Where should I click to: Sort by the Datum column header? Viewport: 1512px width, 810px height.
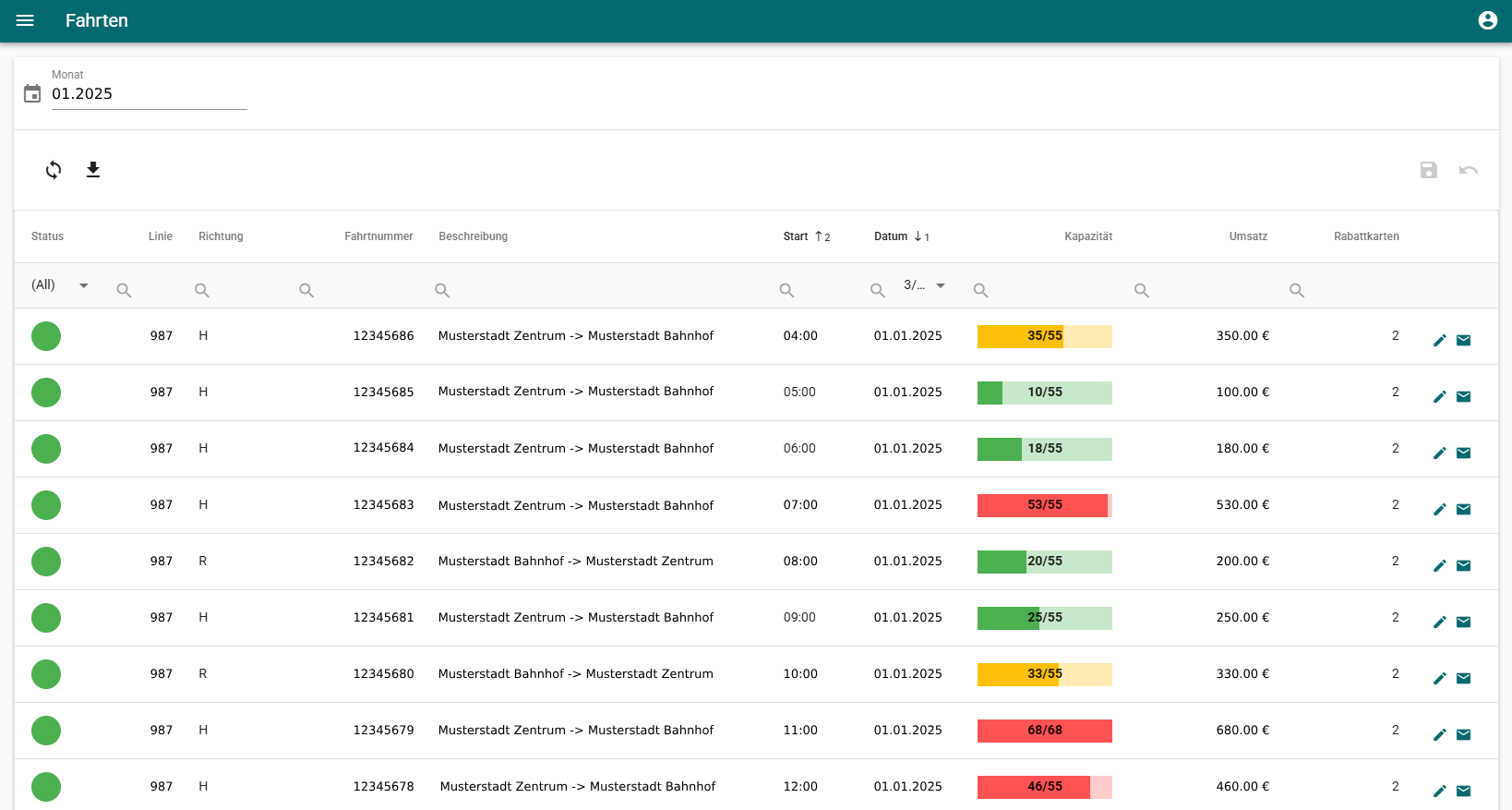pyautogui.click(x=902, y=236)
